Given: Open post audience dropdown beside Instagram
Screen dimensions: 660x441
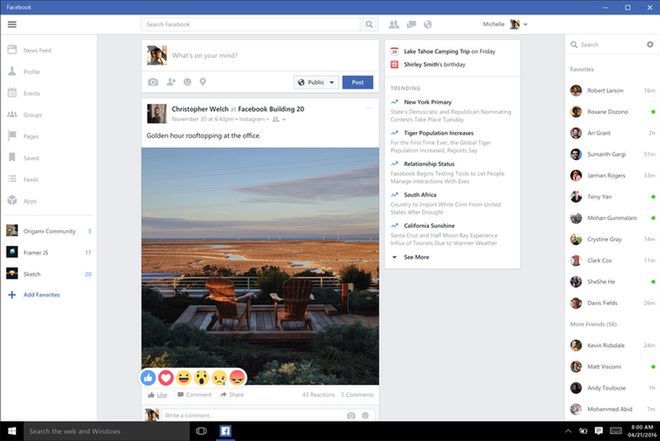Looking at the screenshot, I should [x=279, y=120].
